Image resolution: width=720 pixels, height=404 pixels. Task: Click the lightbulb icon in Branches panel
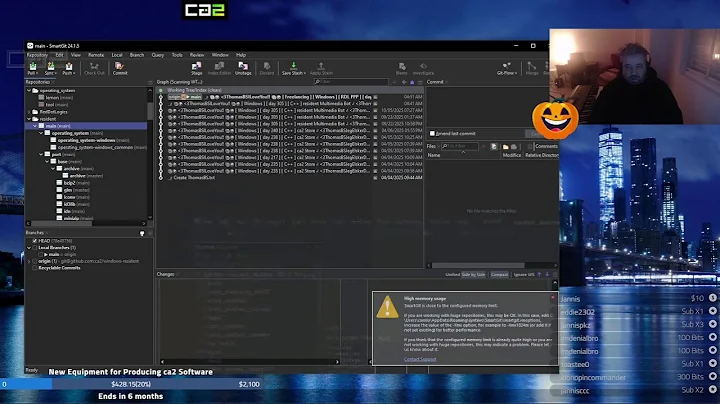(x=142, y=233)
